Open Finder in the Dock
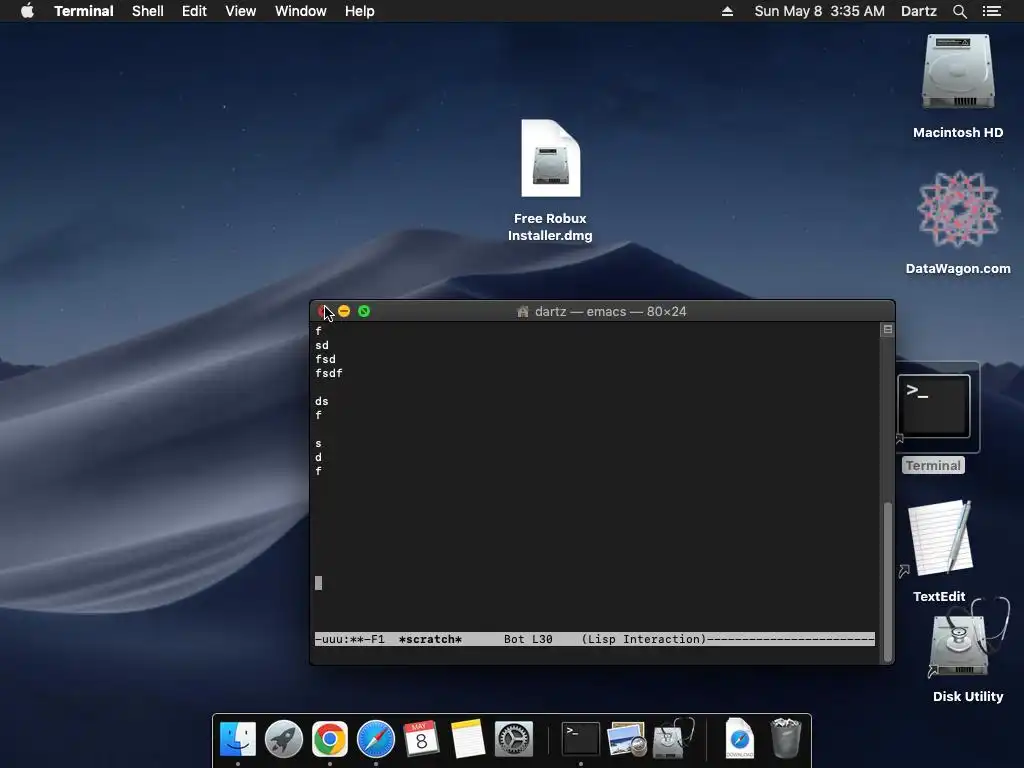The image size is (1024, 768). coord(238,739)
